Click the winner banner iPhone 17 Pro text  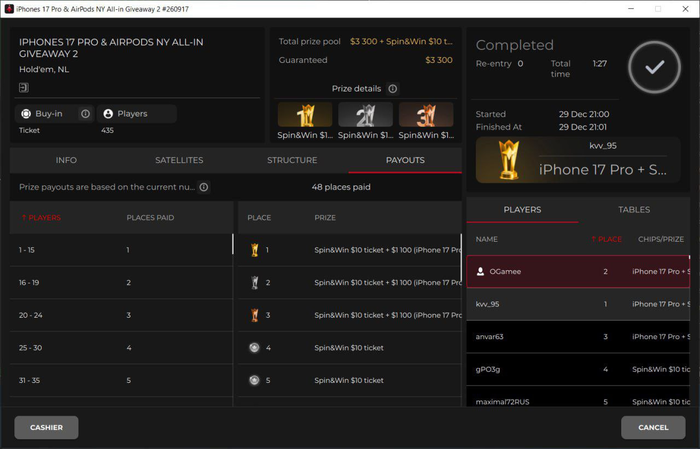click(x=602, y=170)
